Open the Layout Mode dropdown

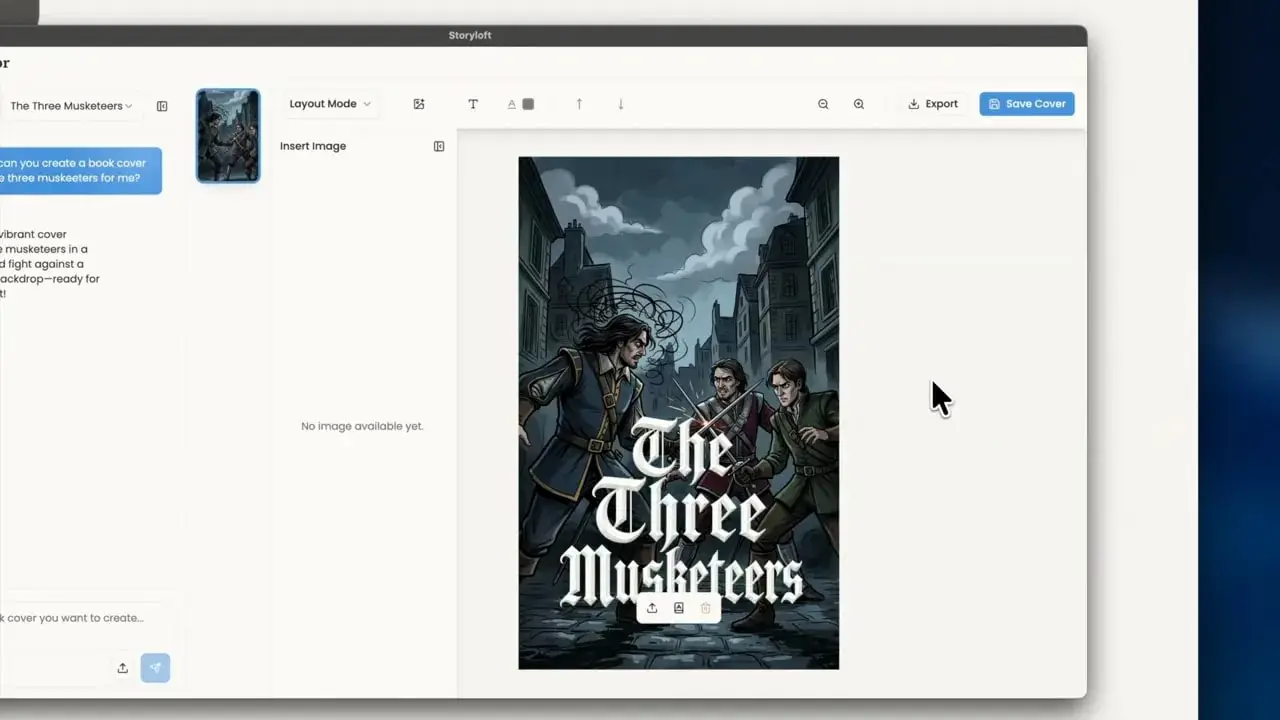(330, 104)
